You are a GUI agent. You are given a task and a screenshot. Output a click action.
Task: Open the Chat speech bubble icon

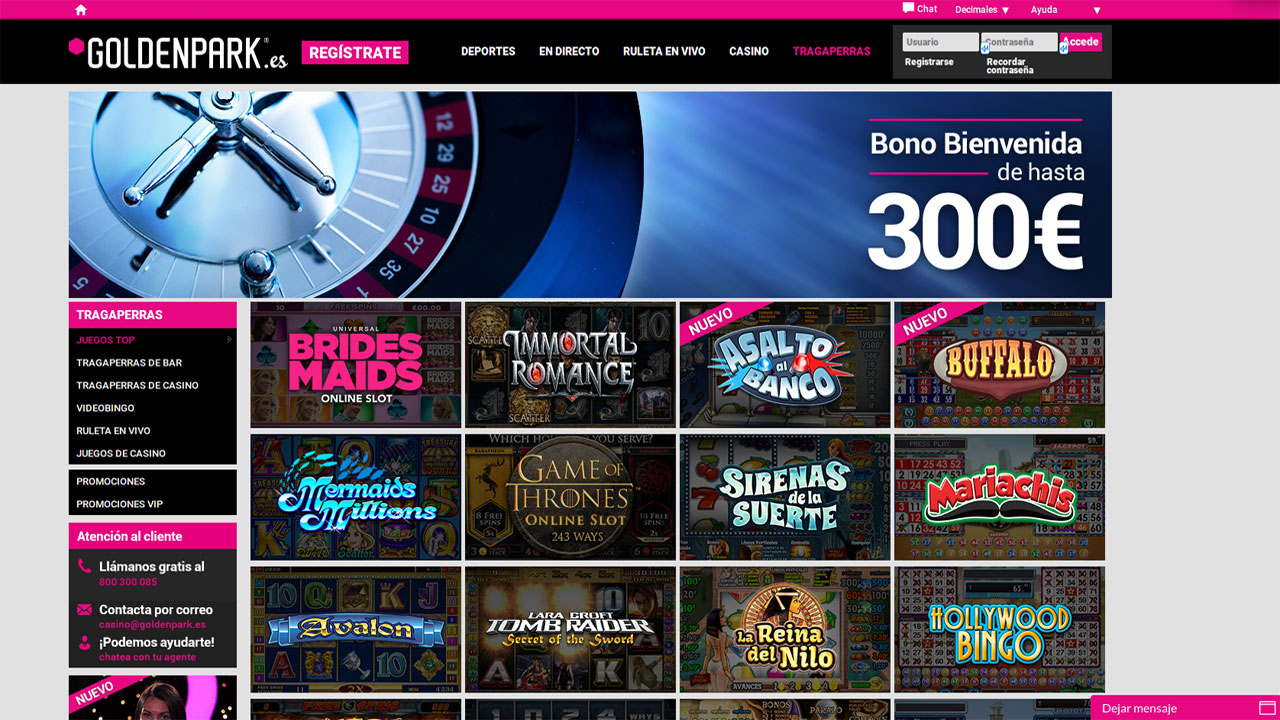pyautogui.click(x=908, y=8)
